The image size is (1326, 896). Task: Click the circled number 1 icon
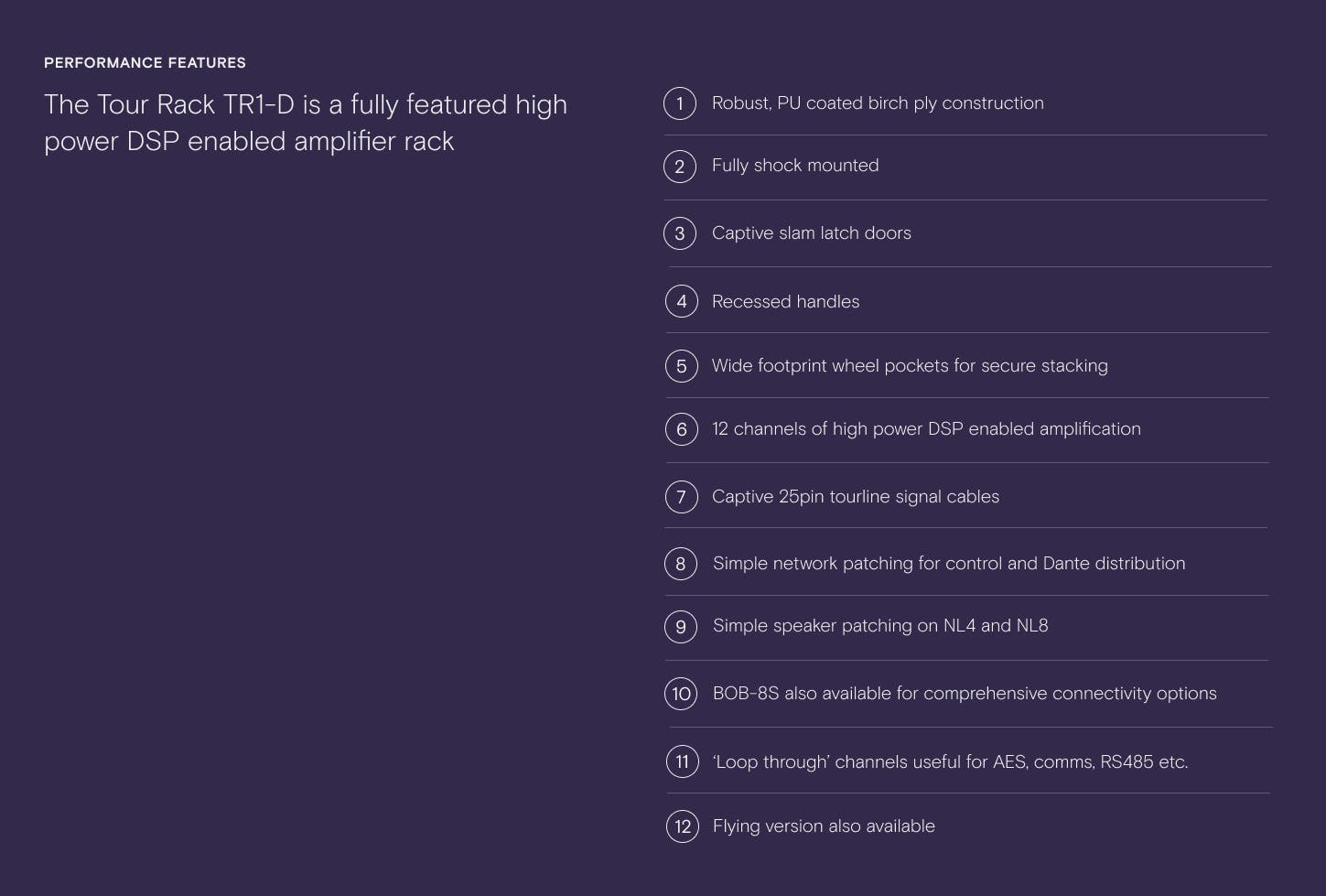click(x=680, y=103)
